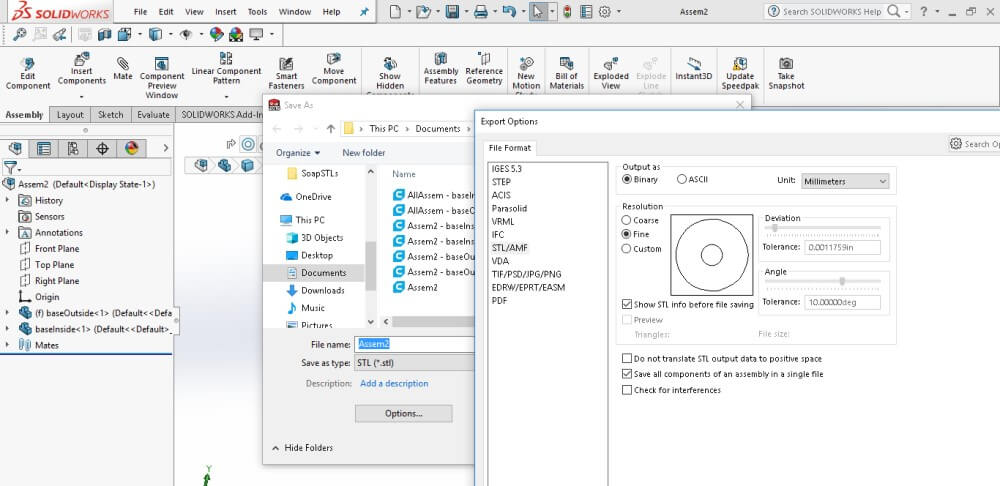Open the Unit Millimeters dropdown
This screenshot has width=1000, height=486.
[844, 181]
